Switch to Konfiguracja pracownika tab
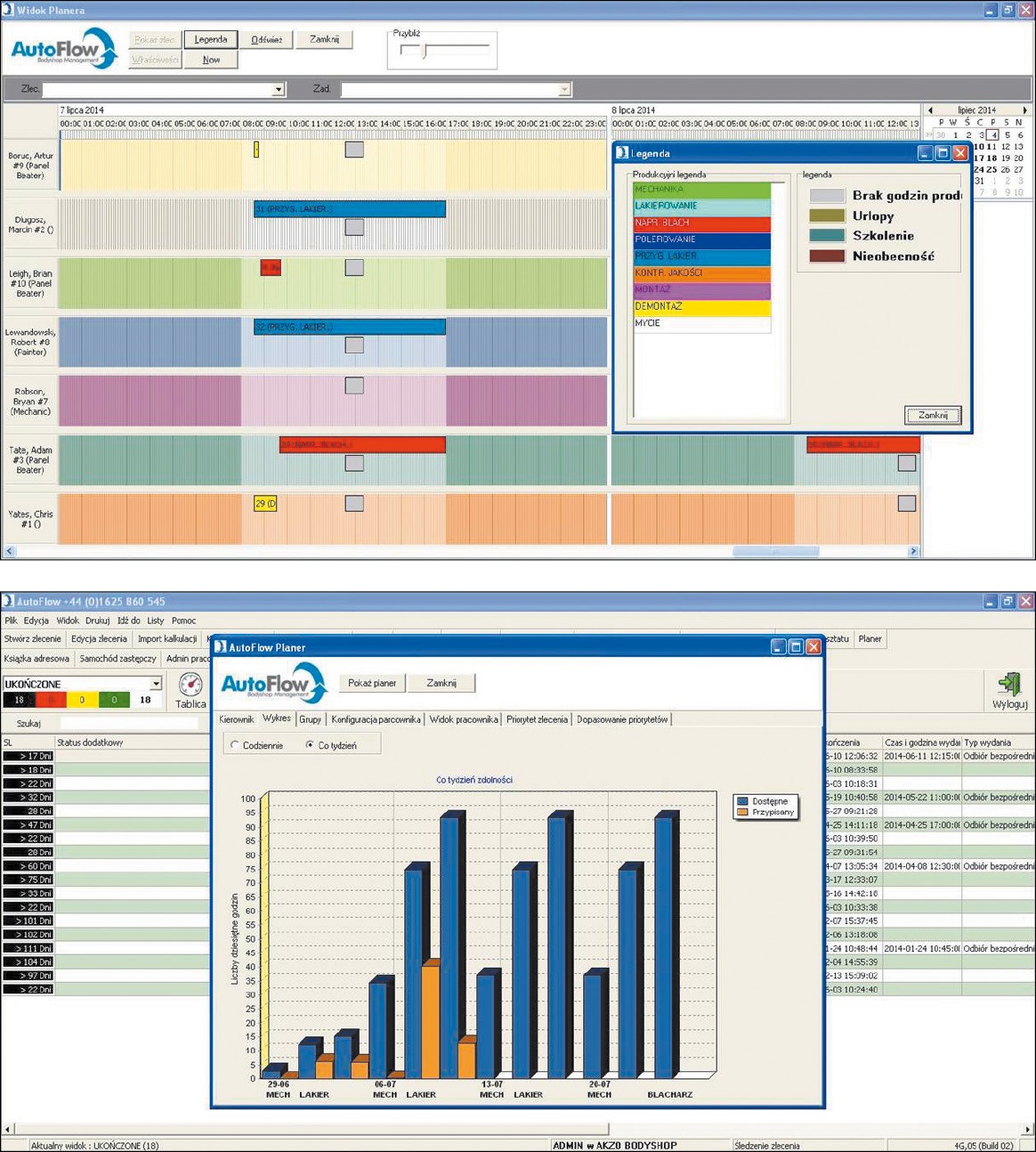Screen dimensions: 1036x1152 click(x=376, y=719)
